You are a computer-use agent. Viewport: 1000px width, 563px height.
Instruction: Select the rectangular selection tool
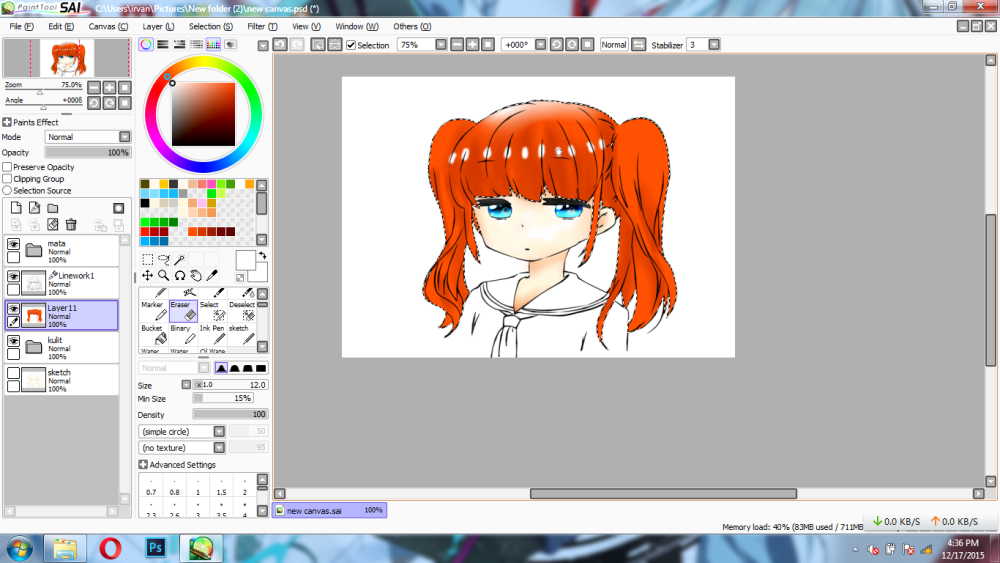[x=147, y=260]
